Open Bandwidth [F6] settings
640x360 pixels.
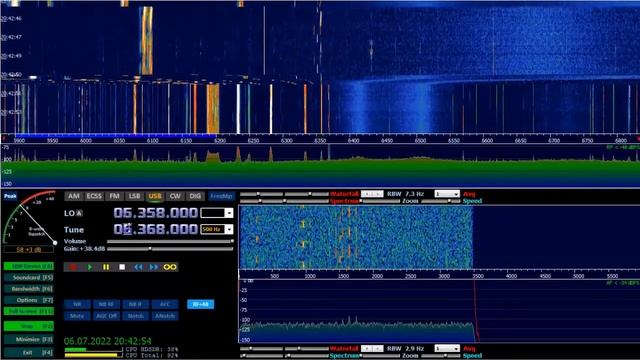[29, 289]
